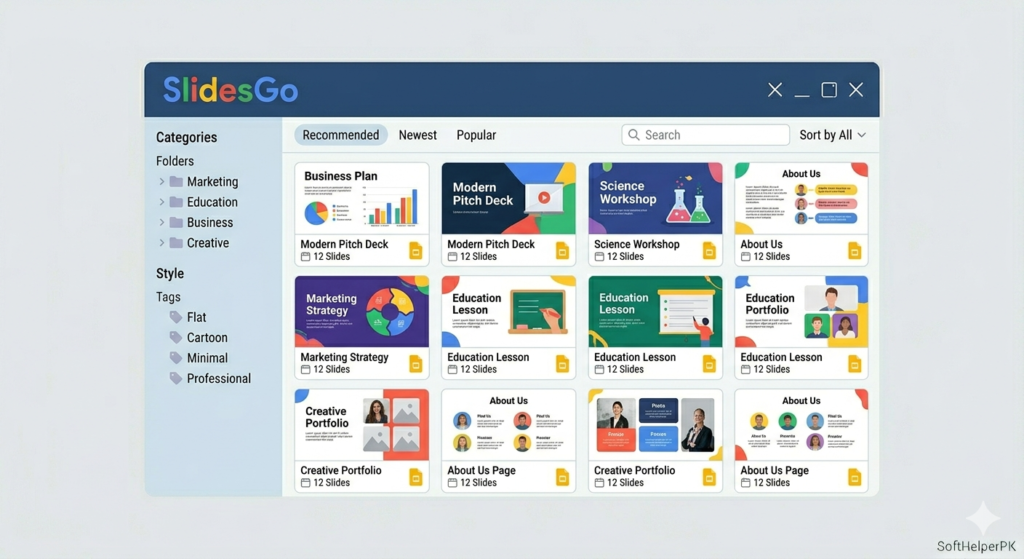Image resolution: width=1024 pixels, height=559 pixels.
Task: Click the 'Tags' sidebar label
Action: click(168, 296)
